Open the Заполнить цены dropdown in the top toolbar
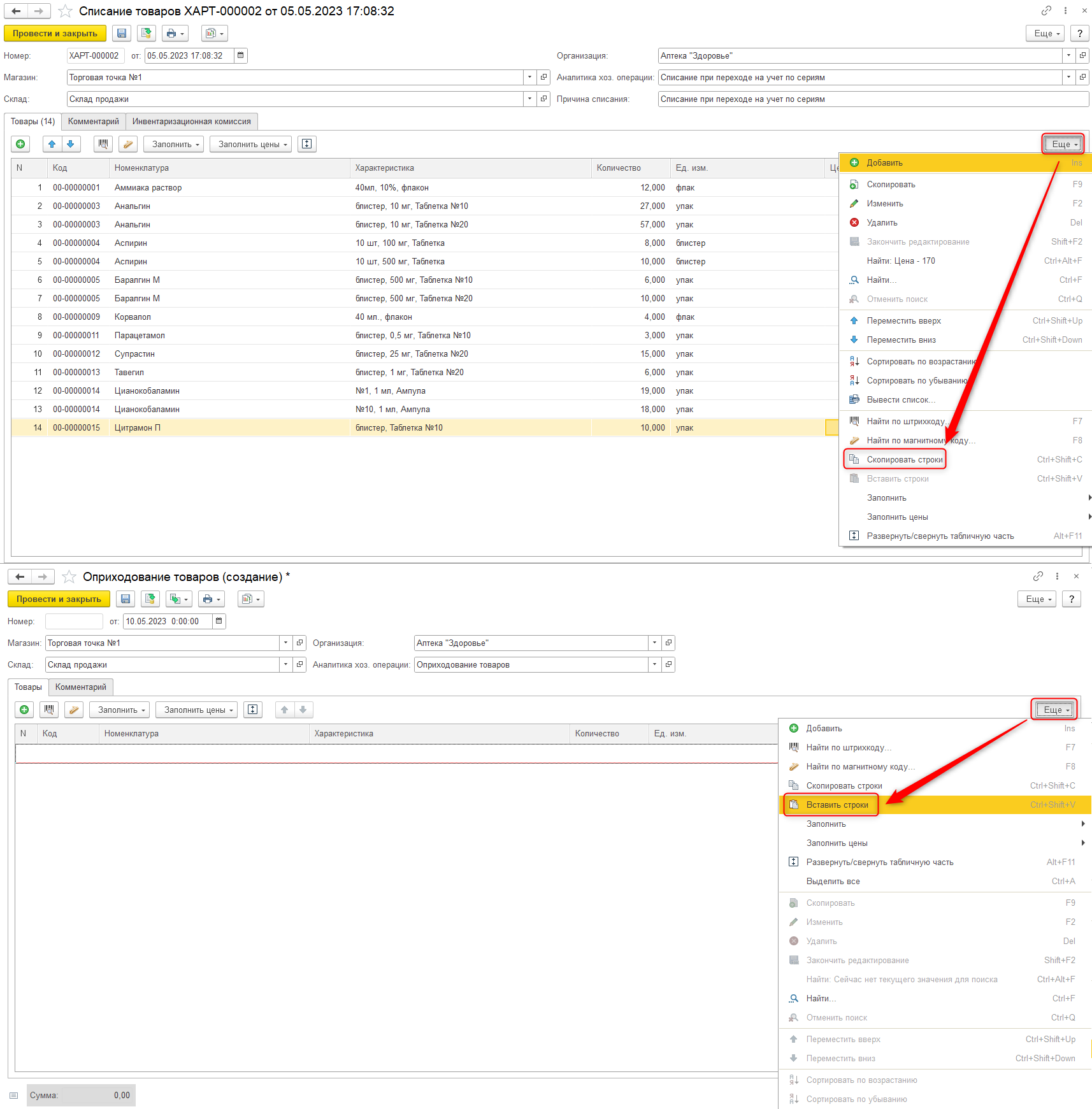 (x=251, y=144)
